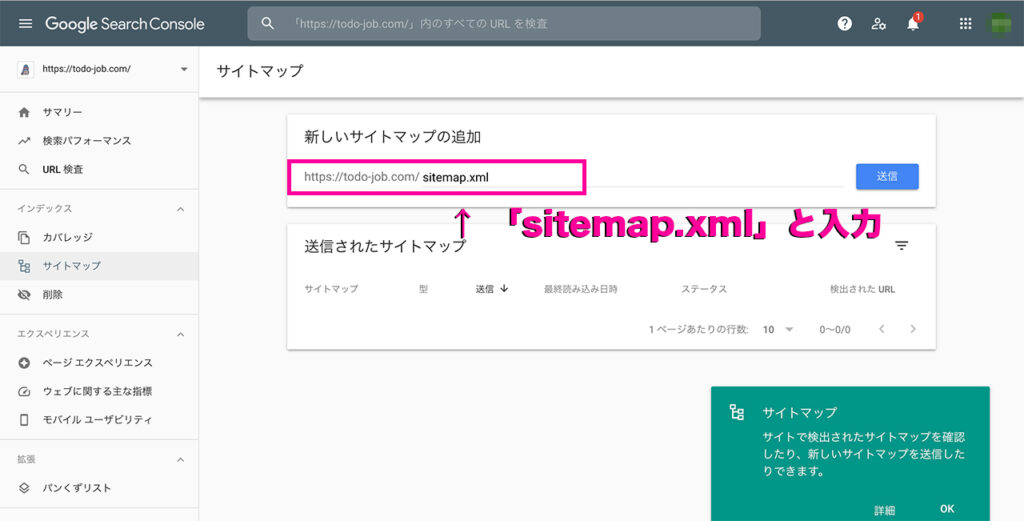Click the sitemap tree icon in sidebar
The height and width of the screenshot is (521, 1024).
24,266
